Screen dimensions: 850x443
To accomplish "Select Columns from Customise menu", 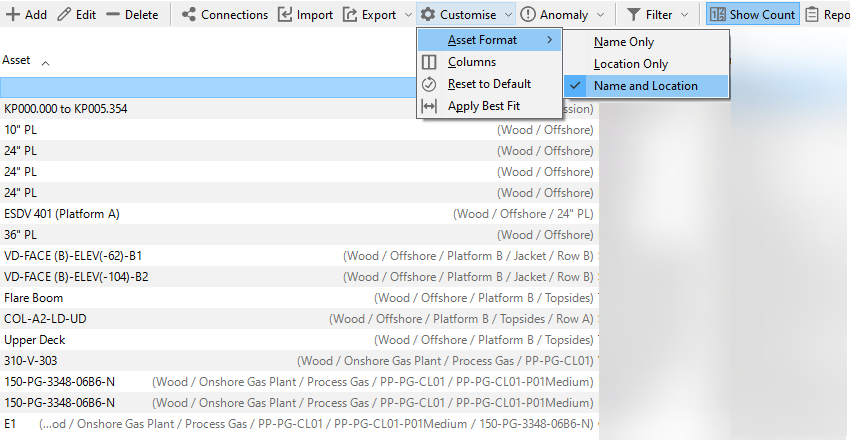I will point(490,62).
